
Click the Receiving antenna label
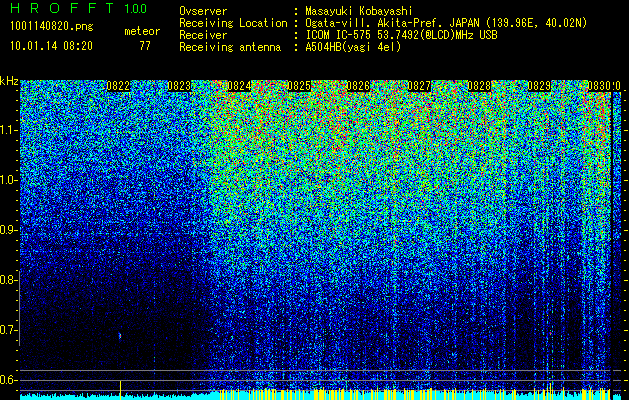click(230, 47)
